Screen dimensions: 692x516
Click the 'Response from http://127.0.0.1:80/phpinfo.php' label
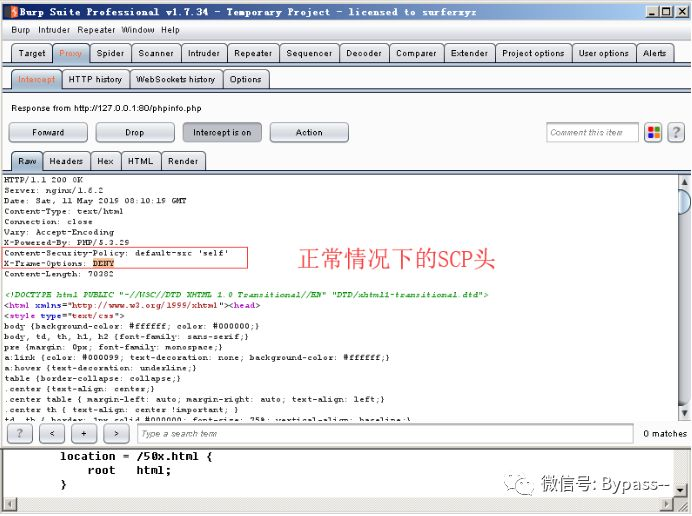(106, 108)
